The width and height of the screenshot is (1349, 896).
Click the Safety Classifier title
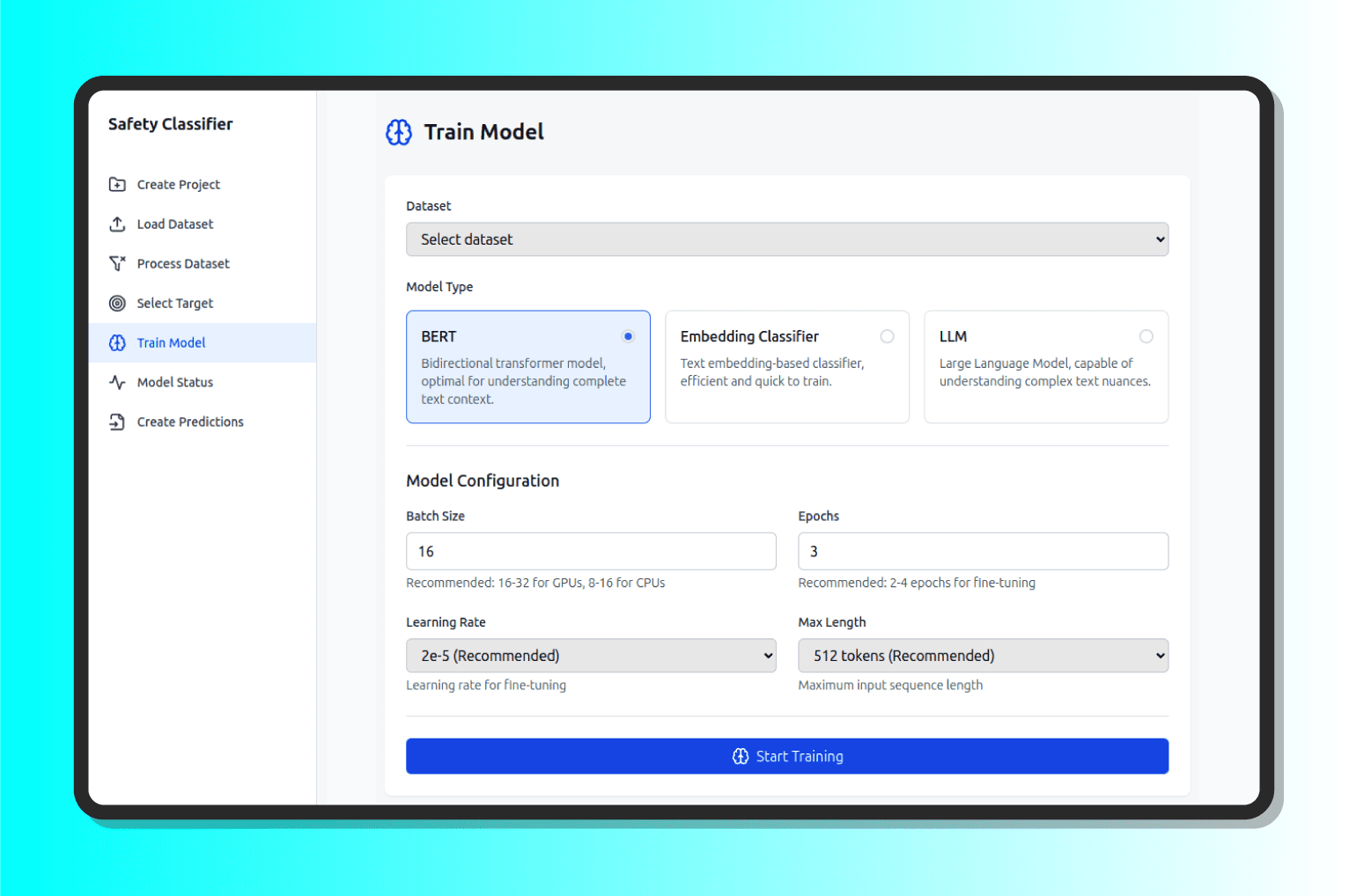pyautogui.click(x=171, y=124)
